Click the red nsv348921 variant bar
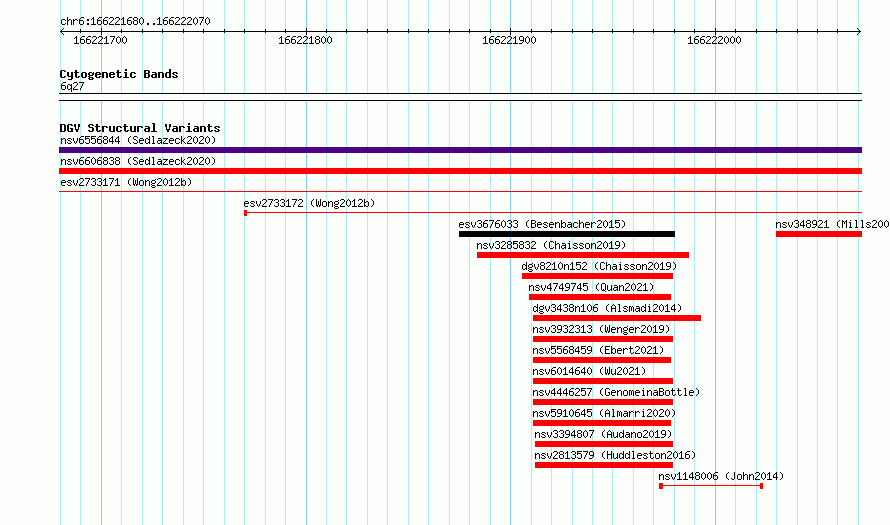The width and height of the screenshot is (890, 525). pos(819,234)
